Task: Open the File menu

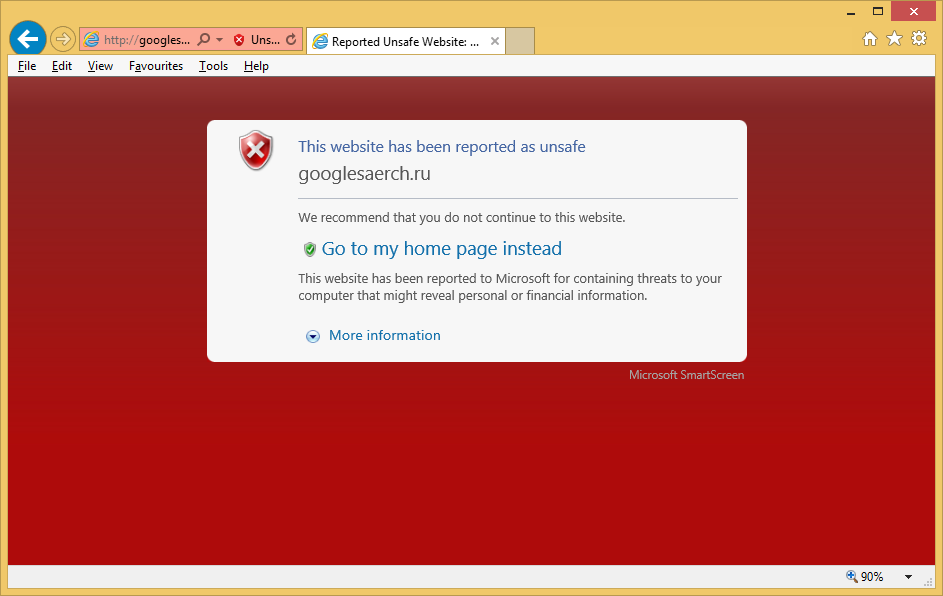Action: [27, 66]
